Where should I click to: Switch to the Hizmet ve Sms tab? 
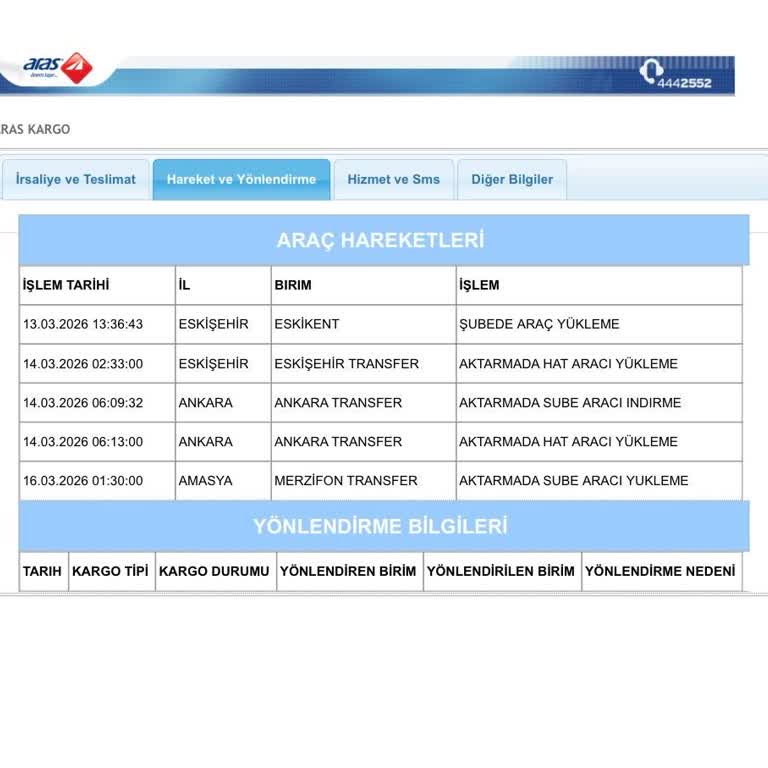[x=394, y=179]
